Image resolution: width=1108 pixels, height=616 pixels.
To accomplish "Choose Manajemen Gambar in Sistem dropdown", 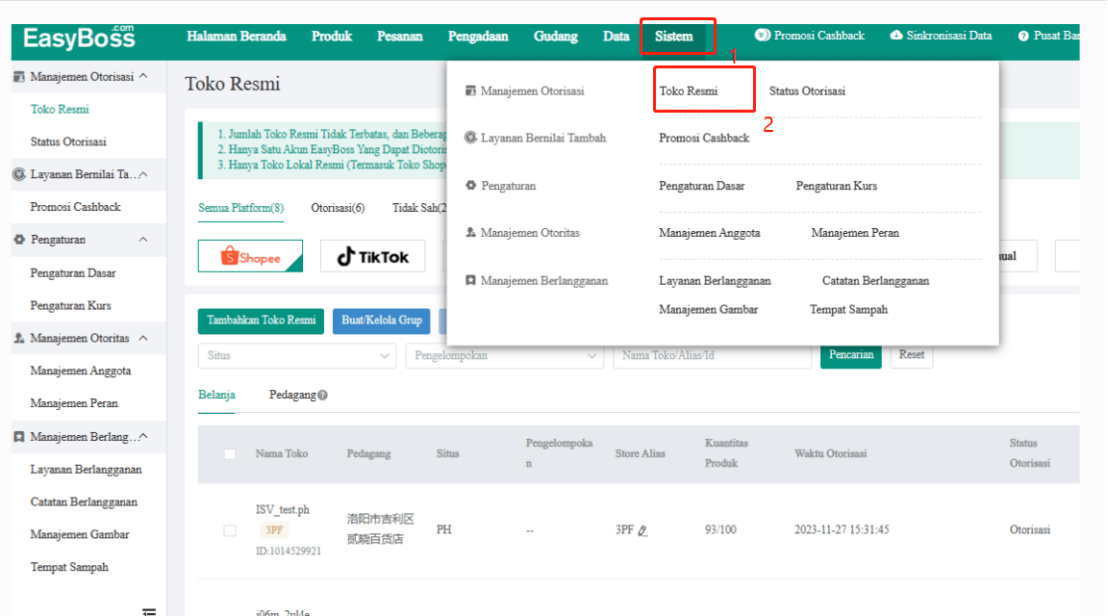I will pyautogui.click(x=708, y=309).
